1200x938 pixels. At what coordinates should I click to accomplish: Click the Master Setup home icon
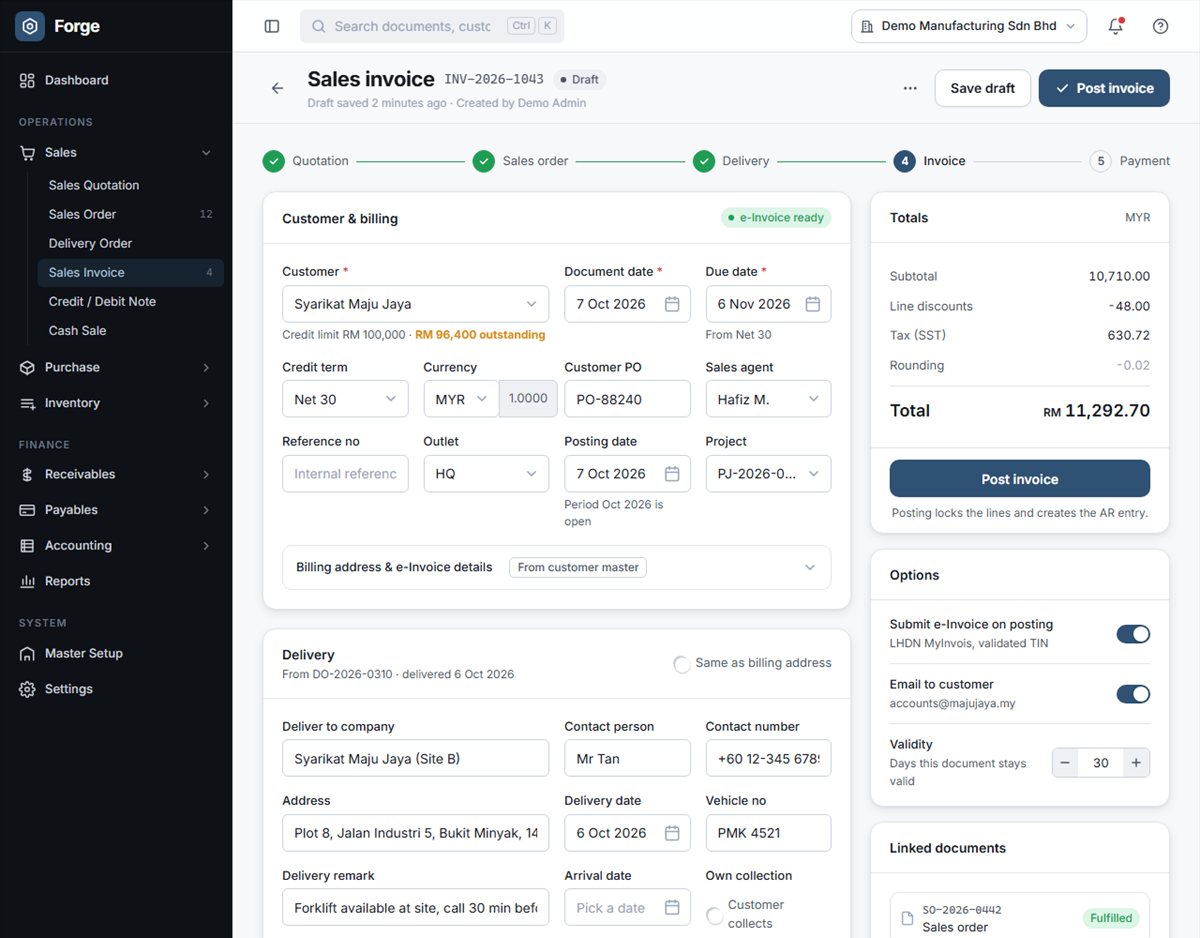(27, 653)
